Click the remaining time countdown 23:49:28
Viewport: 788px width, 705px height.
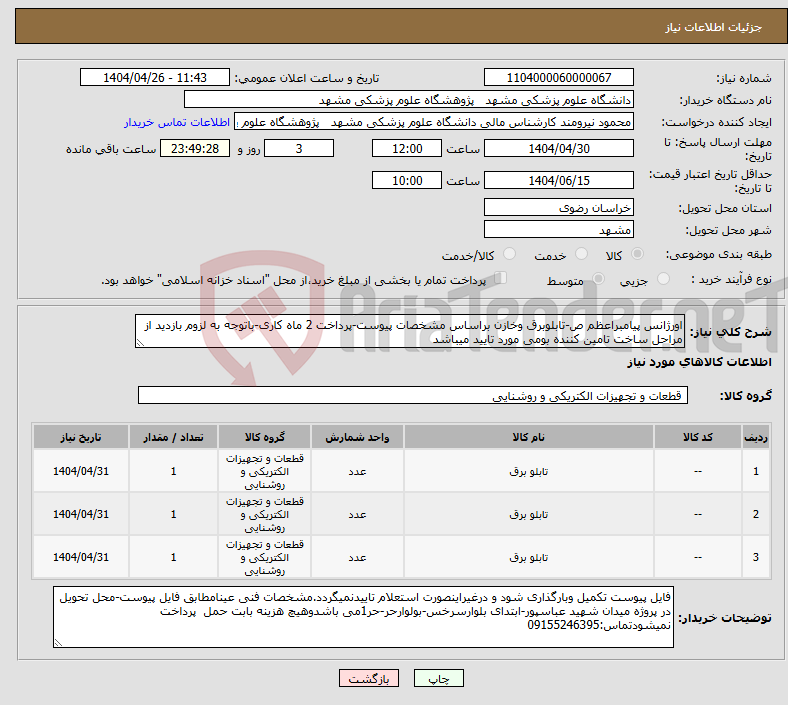point(195,149)
